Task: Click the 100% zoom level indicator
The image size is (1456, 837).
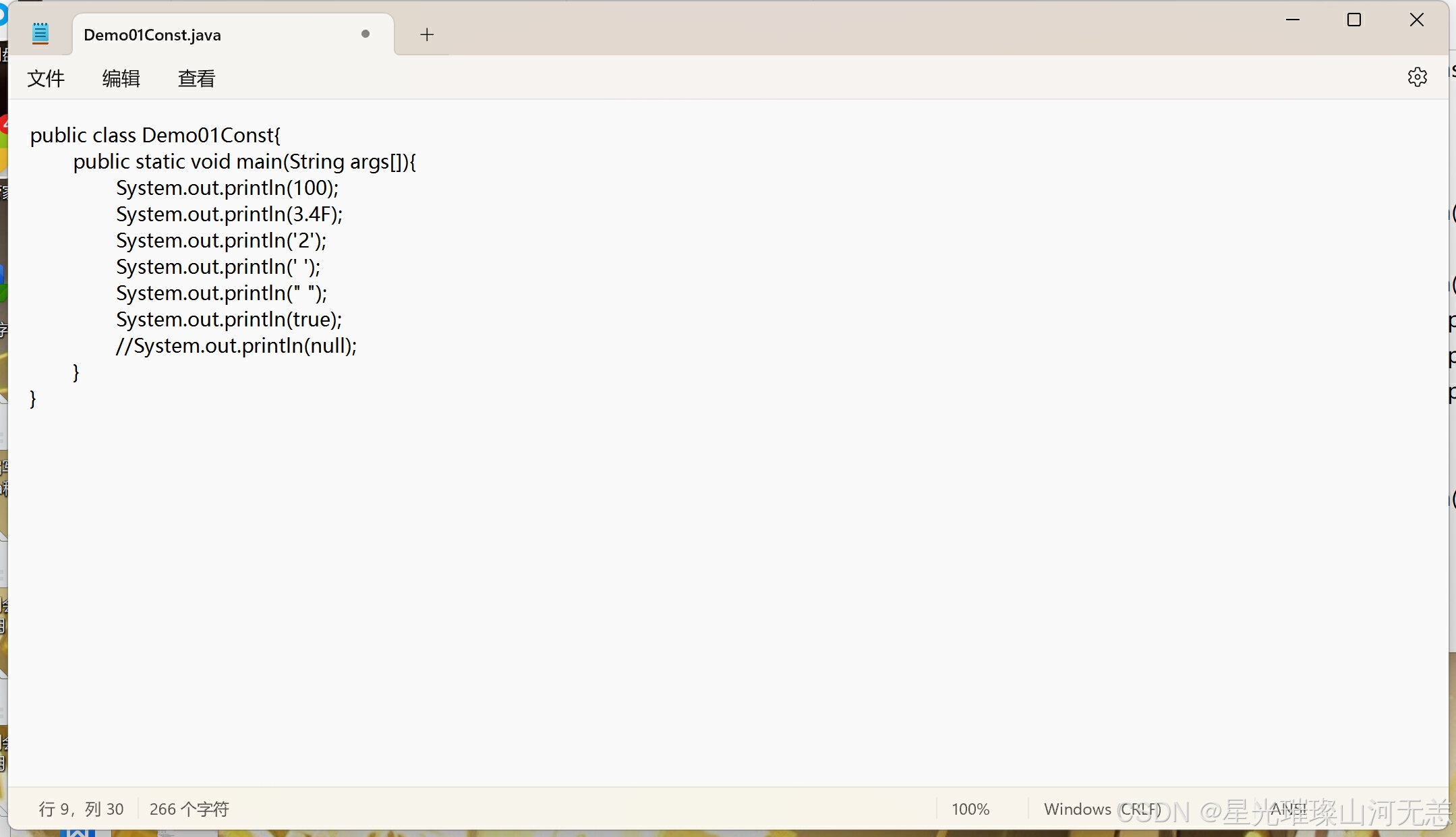Action: (970, 809)
